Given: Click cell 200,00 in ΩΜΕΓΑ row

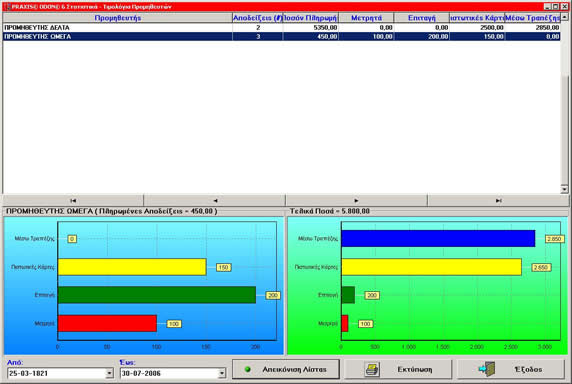Looking at the screenshot, I should tap(438, 36).
